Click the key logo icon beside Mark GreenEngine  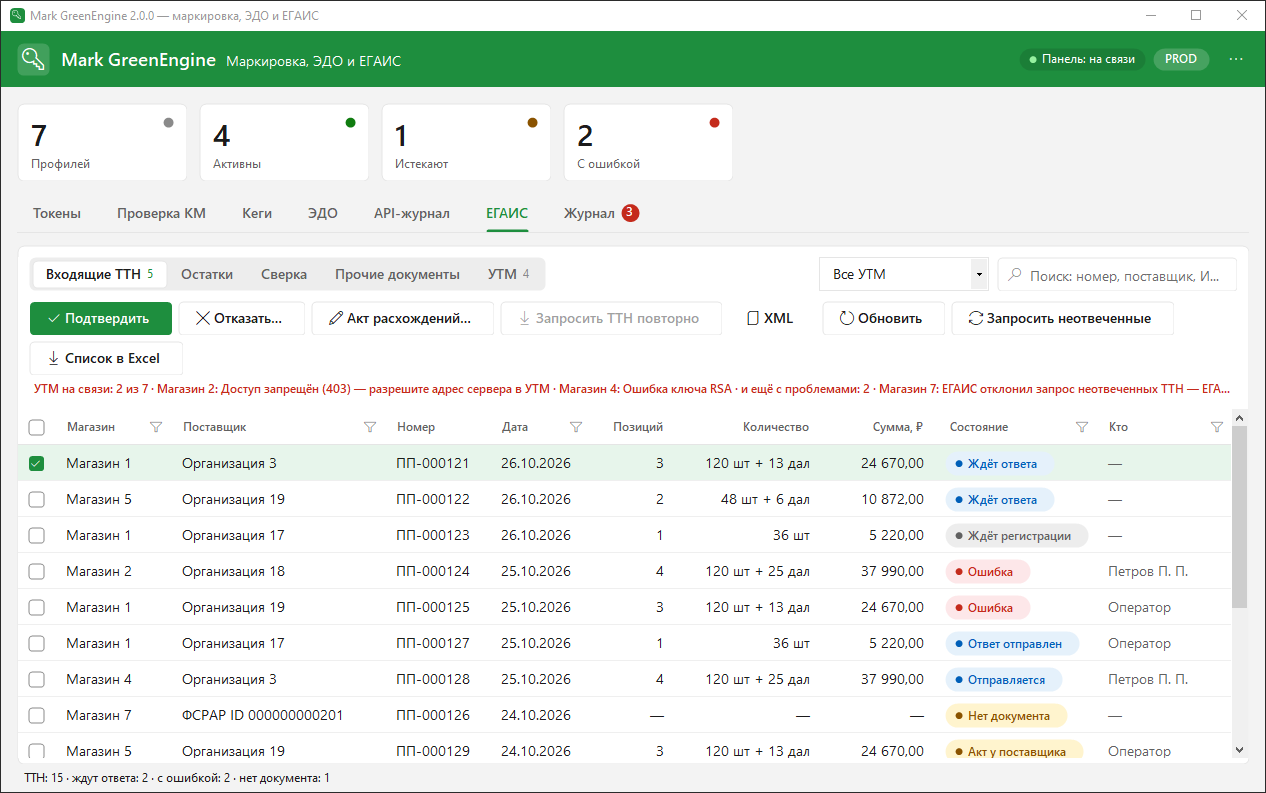(x=34, y=59)
